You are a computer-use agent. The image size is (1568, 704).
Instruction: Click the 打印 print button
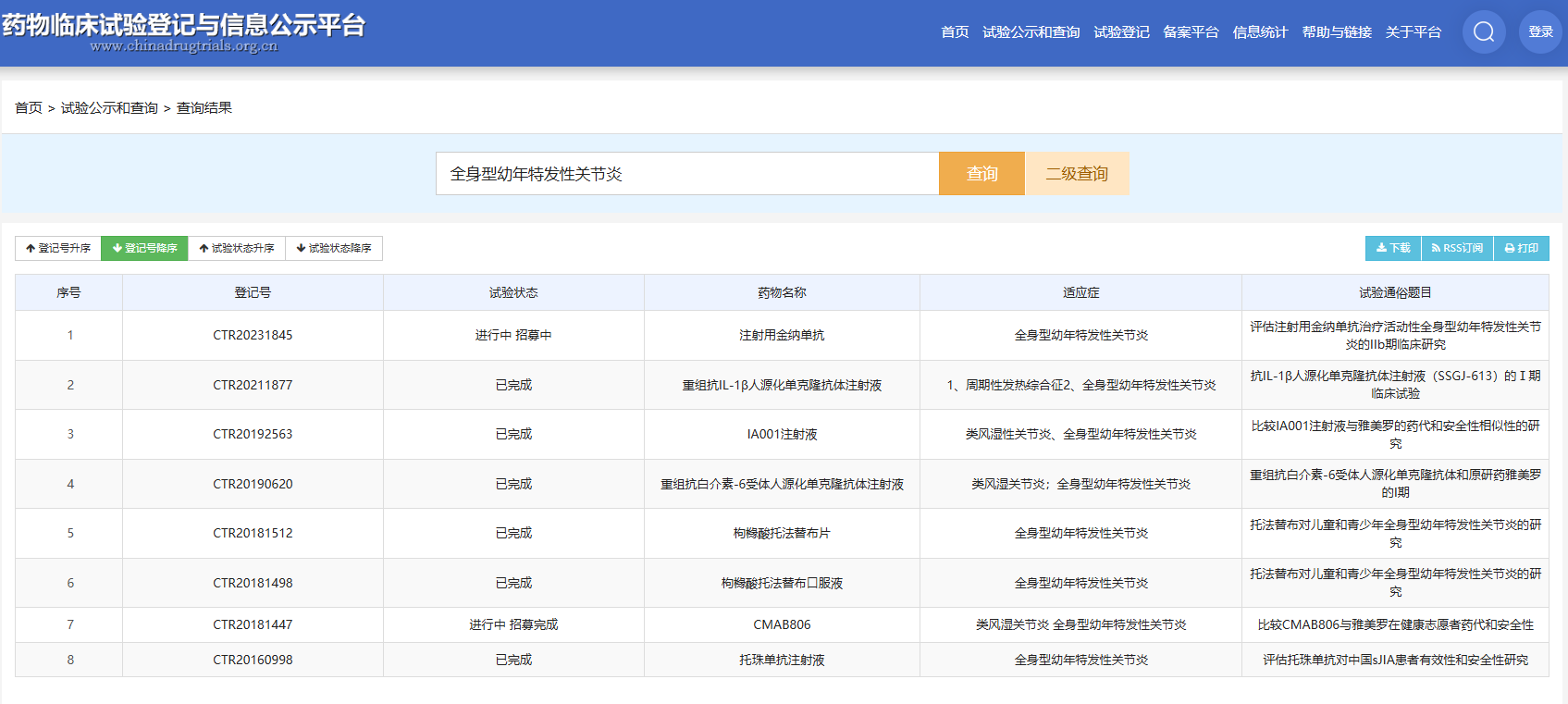coord(1521,248)
